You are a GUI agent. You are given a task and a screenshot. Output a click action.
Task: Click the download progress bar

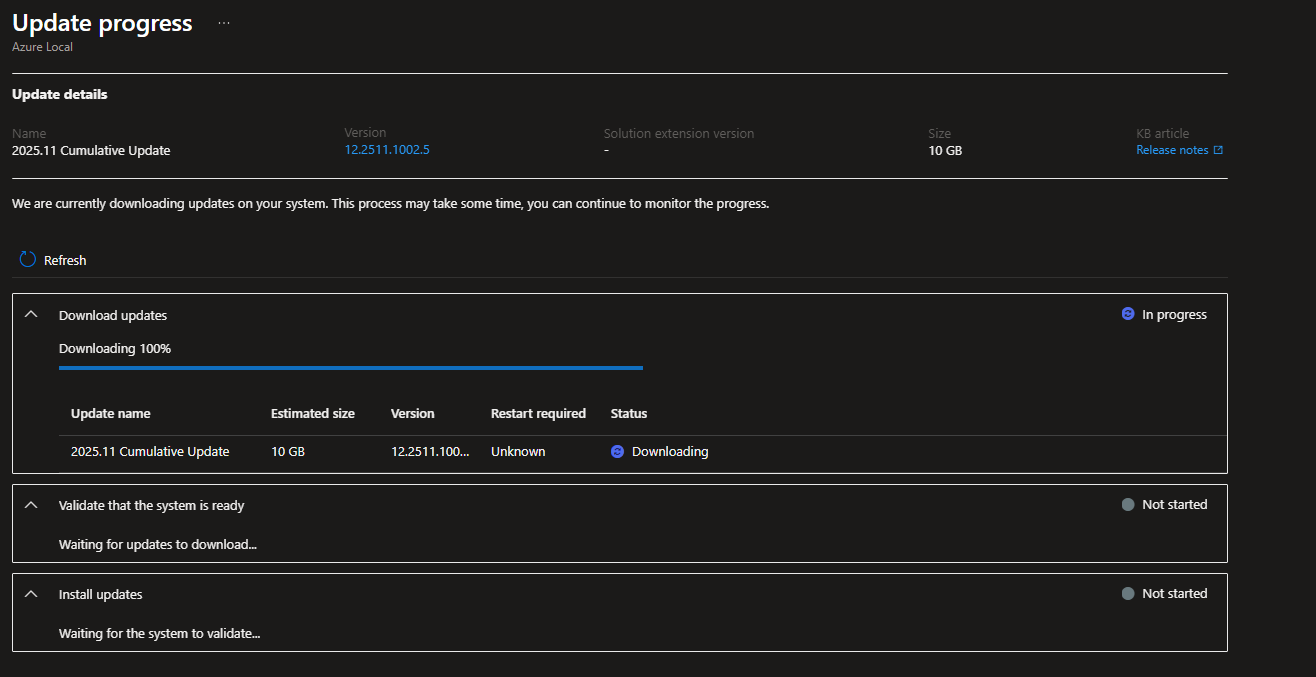[351, 368]
